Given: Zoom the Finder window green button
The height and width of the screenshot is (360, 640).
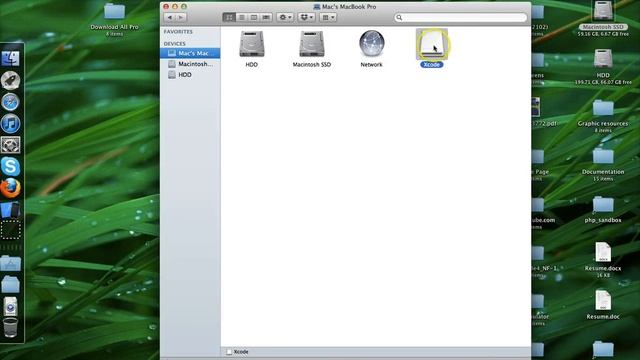Looking at the screenshot, I should (184, 7).
